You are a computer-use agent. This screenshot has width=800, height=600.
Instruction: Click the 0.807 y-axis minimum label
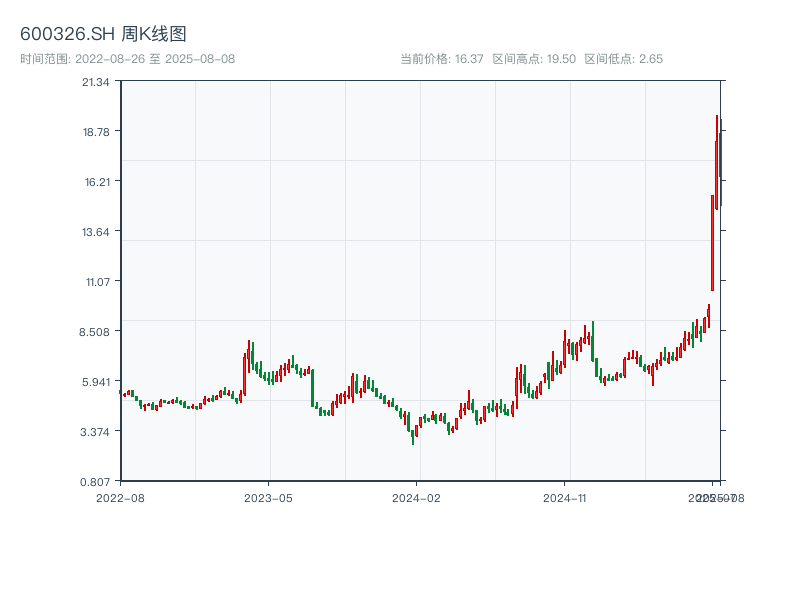96,481
